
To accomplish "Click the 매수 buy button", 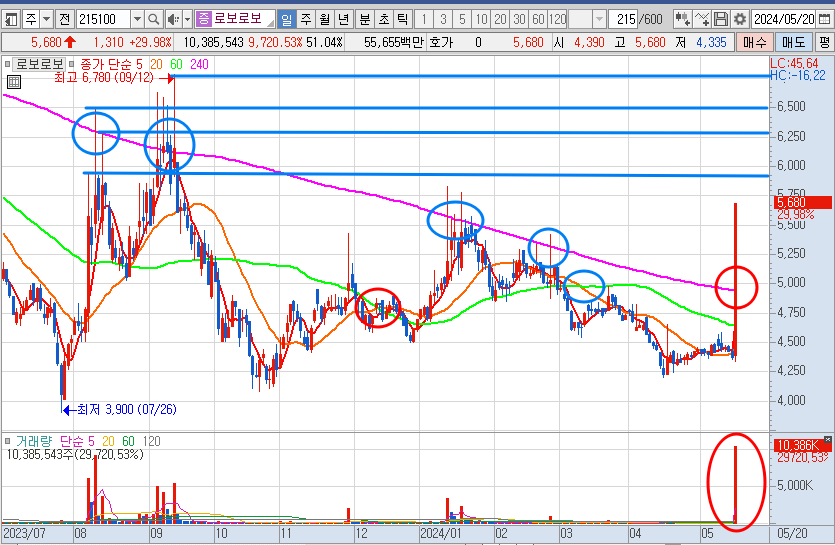I will pos(755,43).
